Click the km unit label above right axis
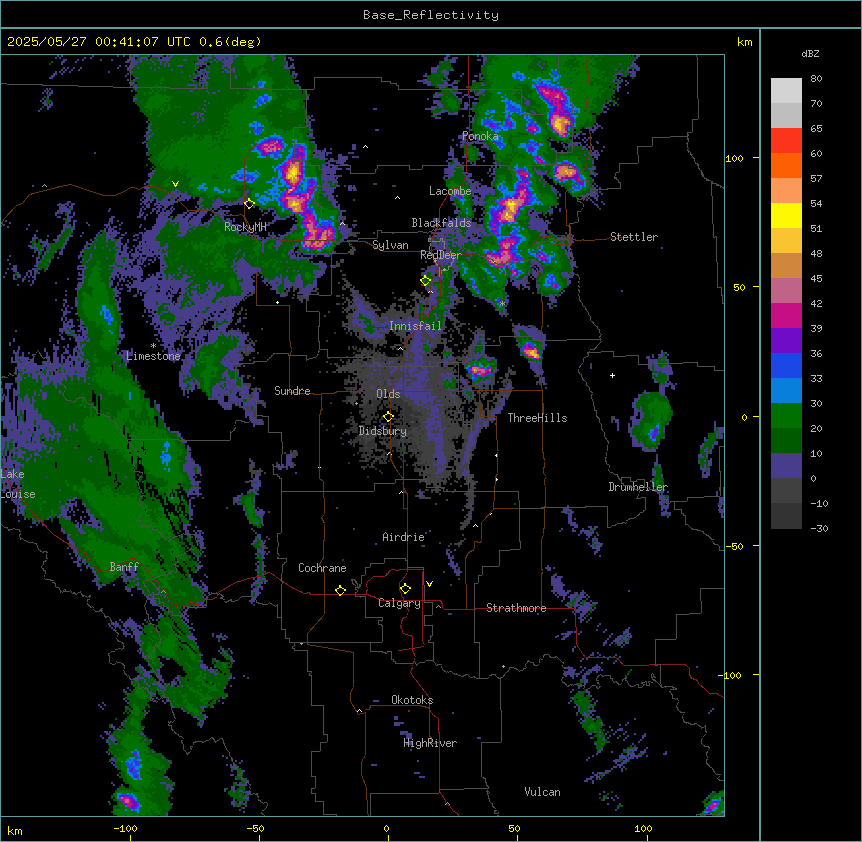 pyautogui.click(x=745, y=42)
